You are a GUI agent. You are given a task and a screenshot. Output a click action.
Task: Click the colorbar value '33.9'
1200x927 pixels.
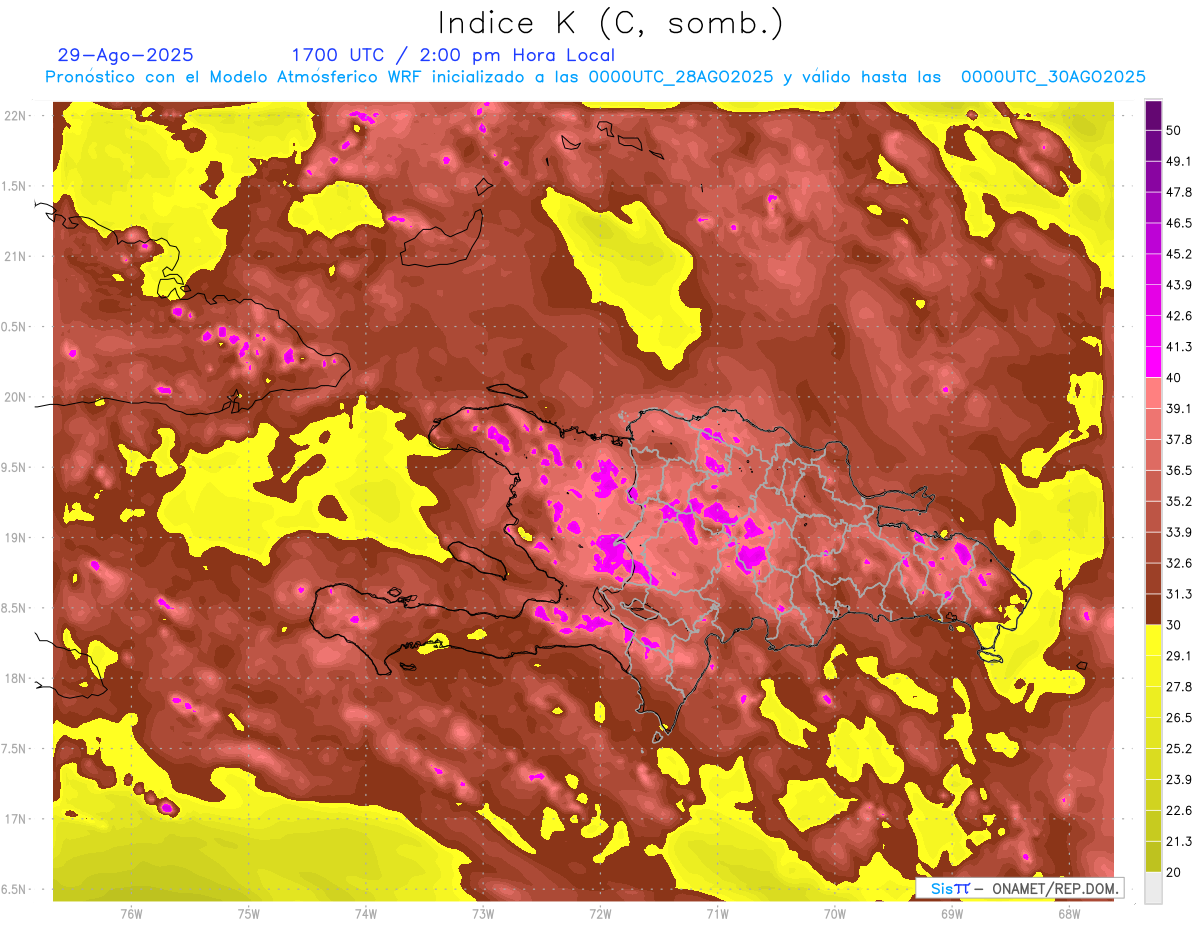(x=1178, y=532)
